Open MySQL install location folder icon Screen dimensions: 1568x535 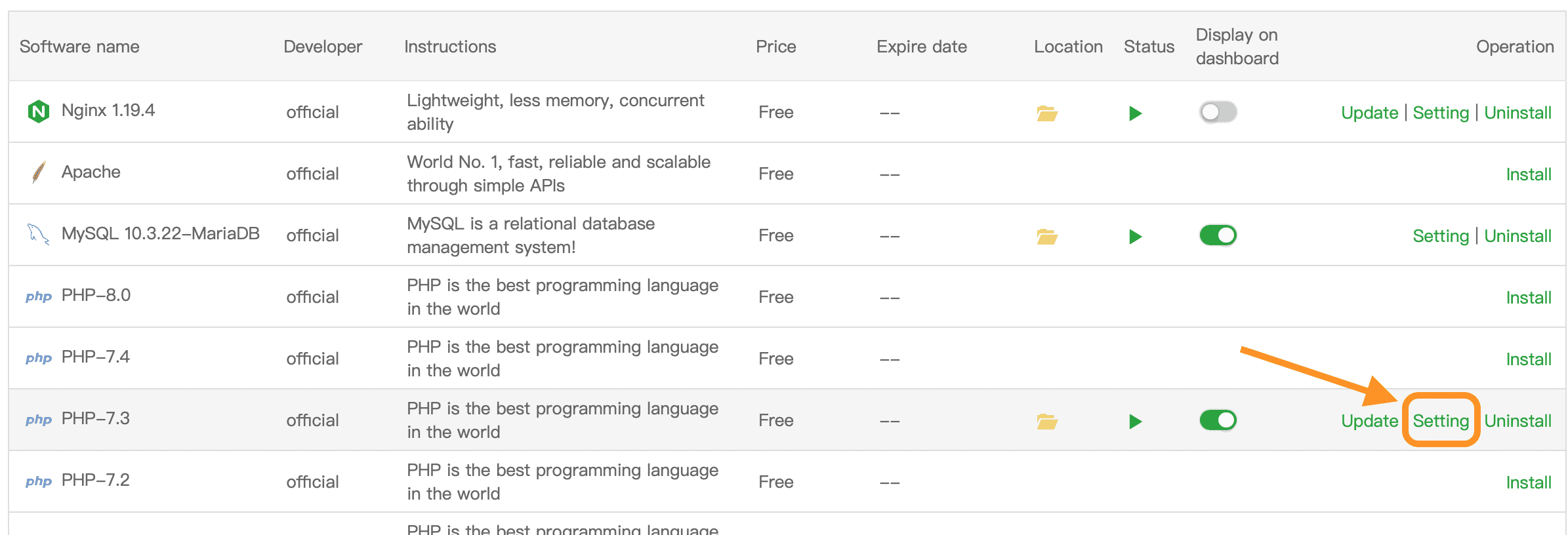pyautogui.click(x=1046, y=236)
